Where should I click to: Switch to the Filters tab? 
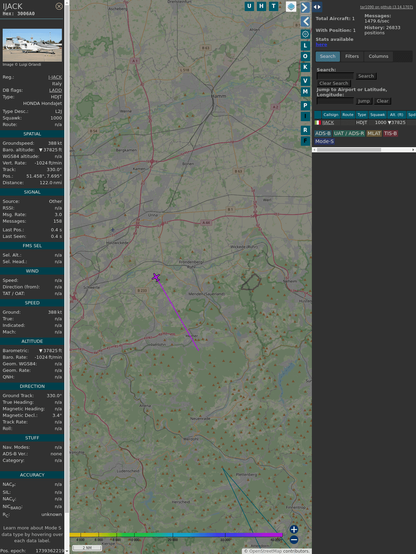(352, 57)
